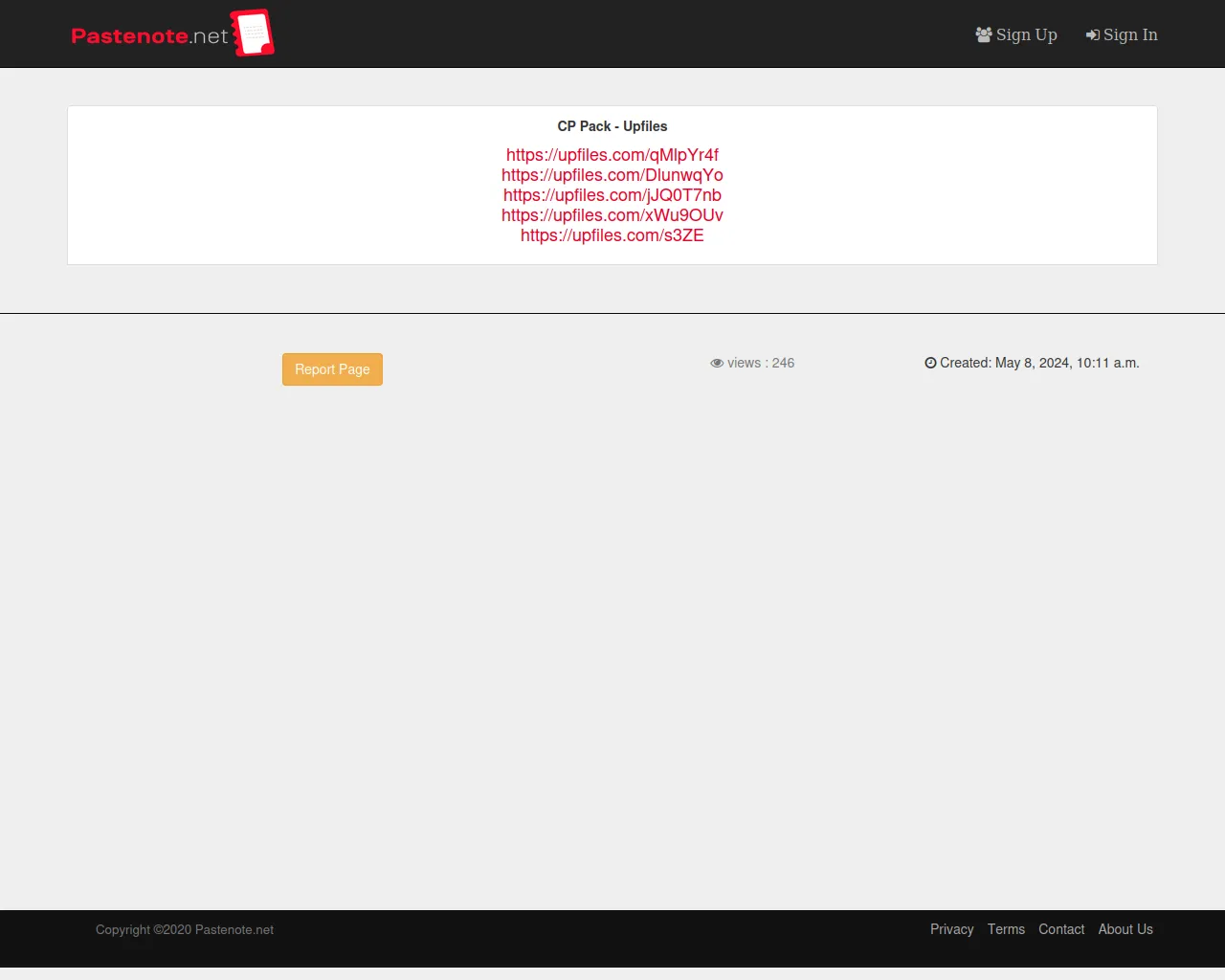
Task: Open the link upfiles.com/jJQ0T7nb
Action: coord(612,195)
